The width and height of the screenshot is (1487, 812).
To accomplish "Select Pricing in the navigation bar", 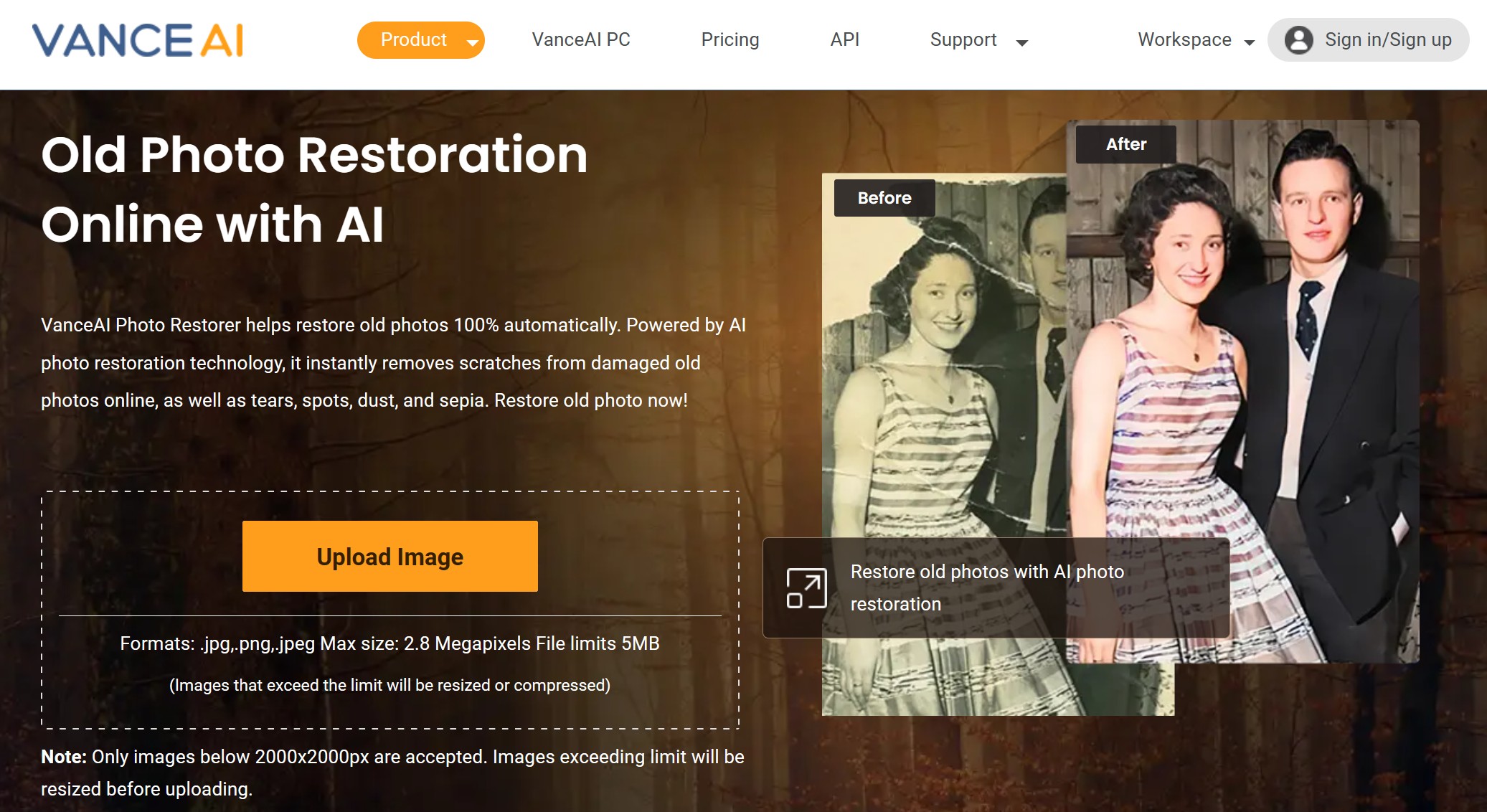I will click(x=730, y=40).
